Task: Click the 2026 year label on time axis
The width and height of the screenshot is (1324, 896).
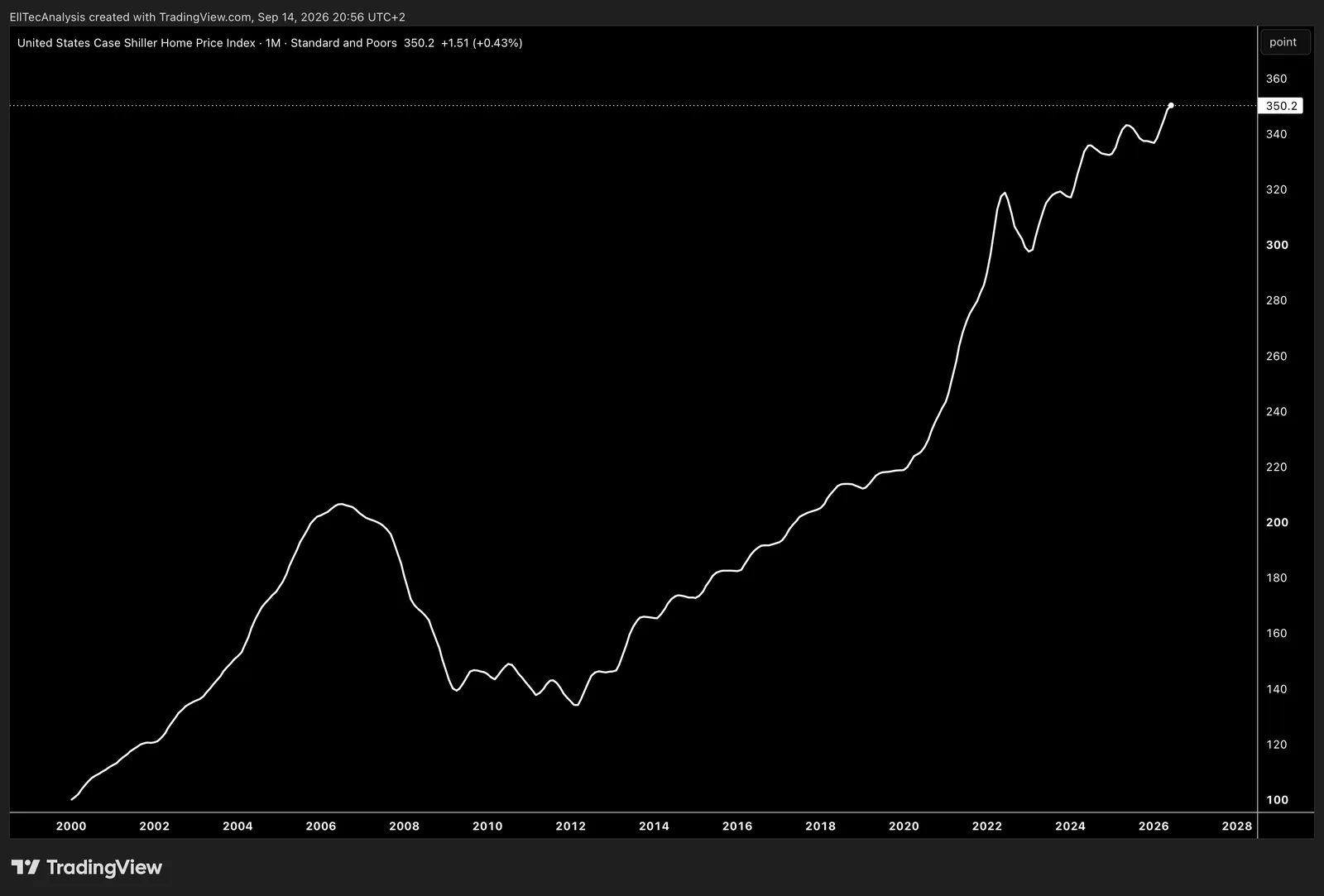Action: click(1154, 826)
